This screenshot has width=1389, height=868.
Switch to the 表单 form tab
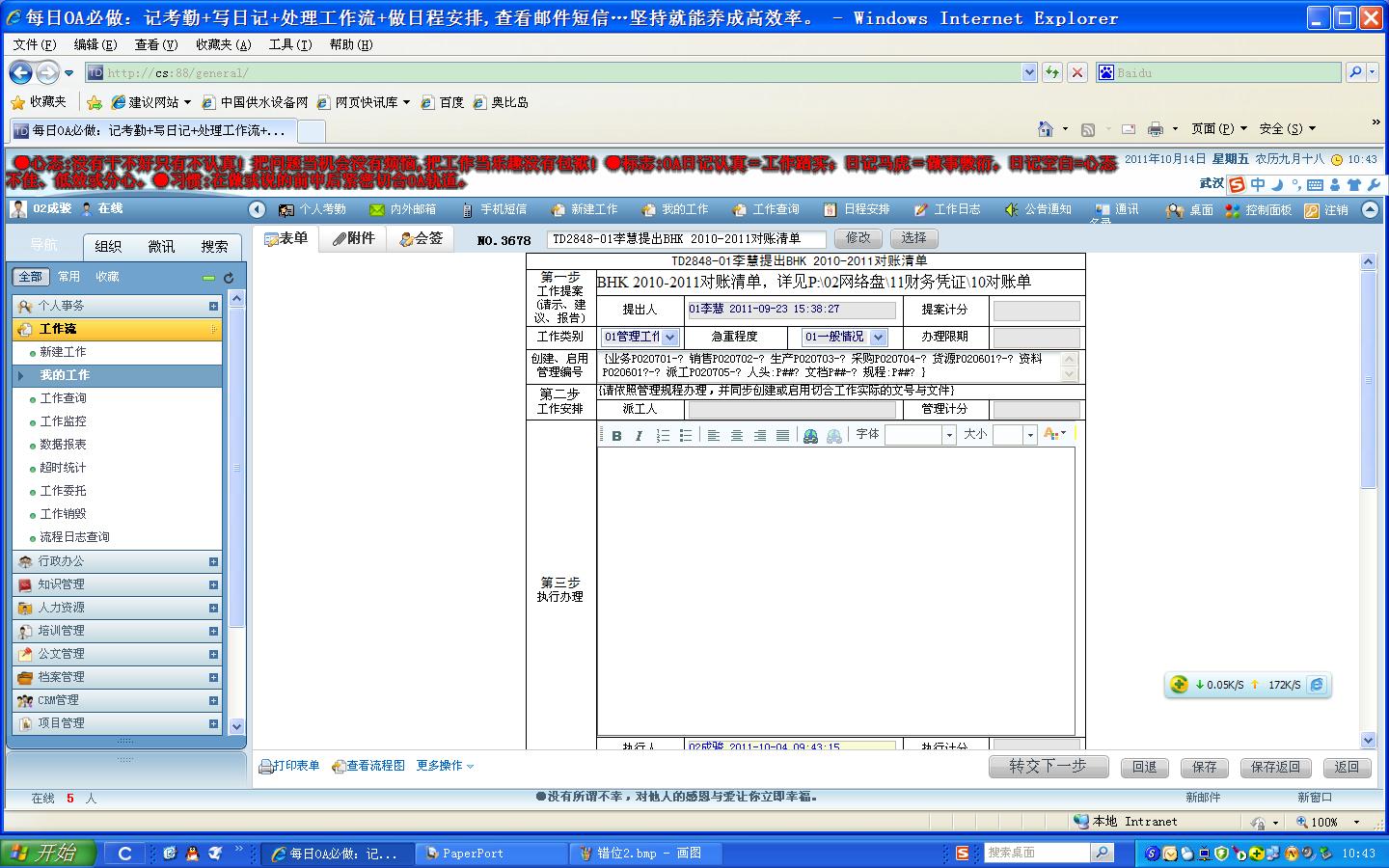[286, 238]
